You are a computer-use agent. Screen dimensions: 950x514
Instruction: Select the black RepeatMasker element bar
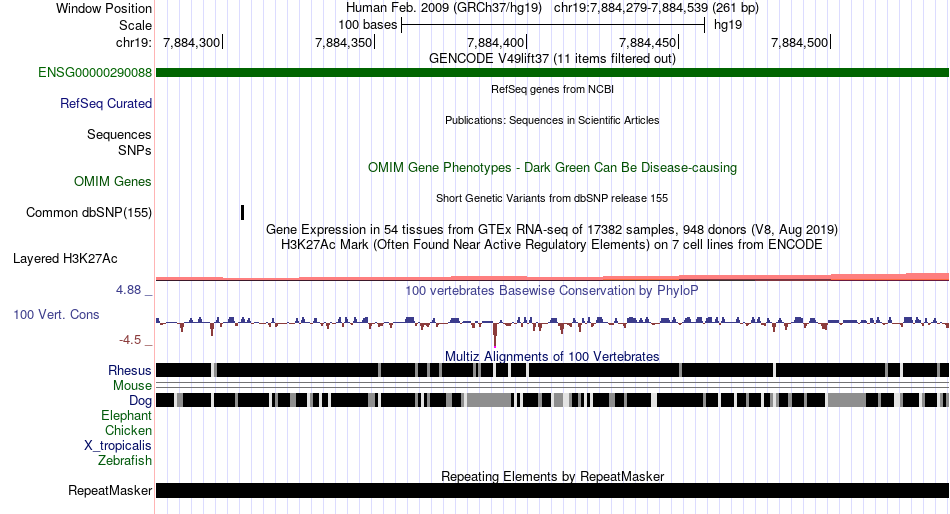coord(552,490)
